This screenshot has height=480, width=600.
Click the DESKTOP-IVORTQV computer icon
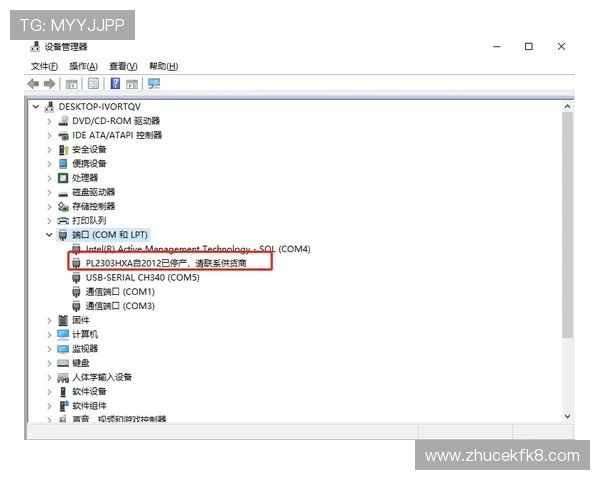(x=49, y=107)
